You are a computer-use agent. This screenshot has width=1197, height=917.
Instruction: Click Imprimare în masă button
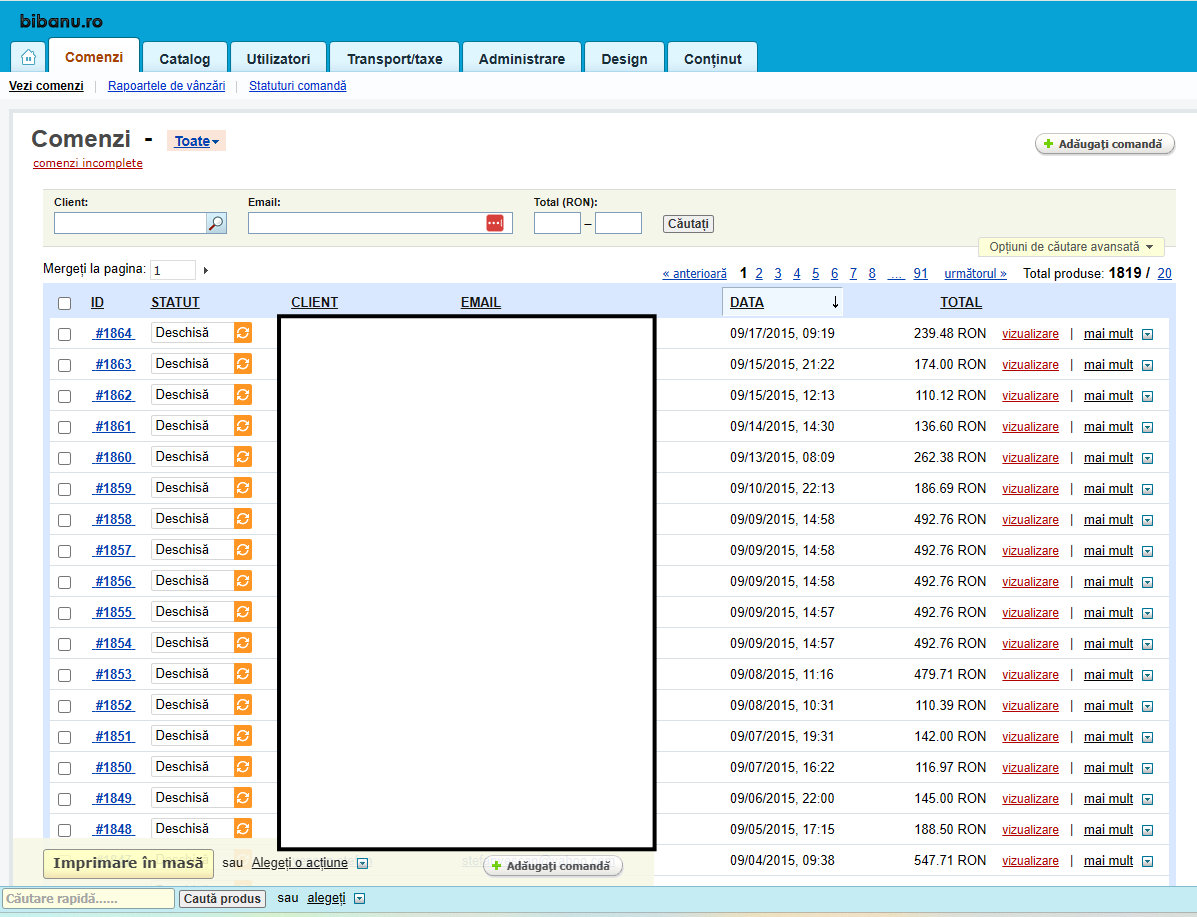pos(128,864)
